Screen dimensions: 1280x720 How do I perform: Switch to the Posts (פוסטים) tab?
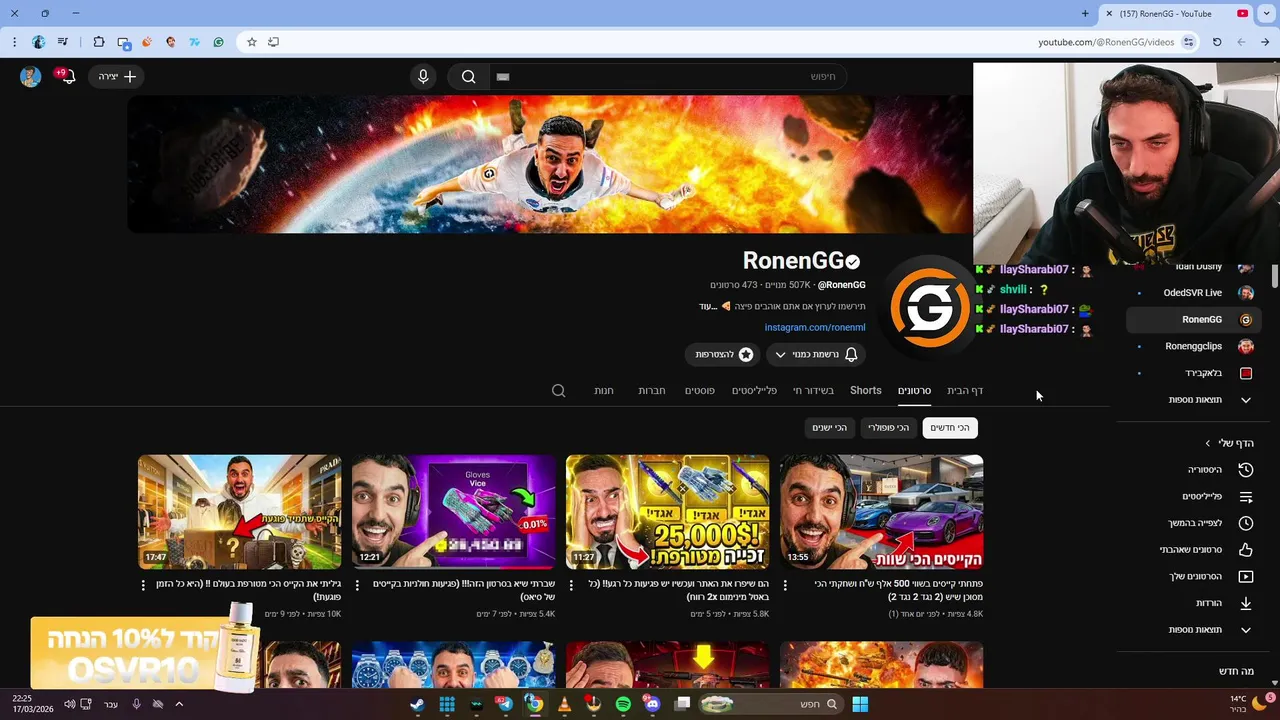[700, 391]
